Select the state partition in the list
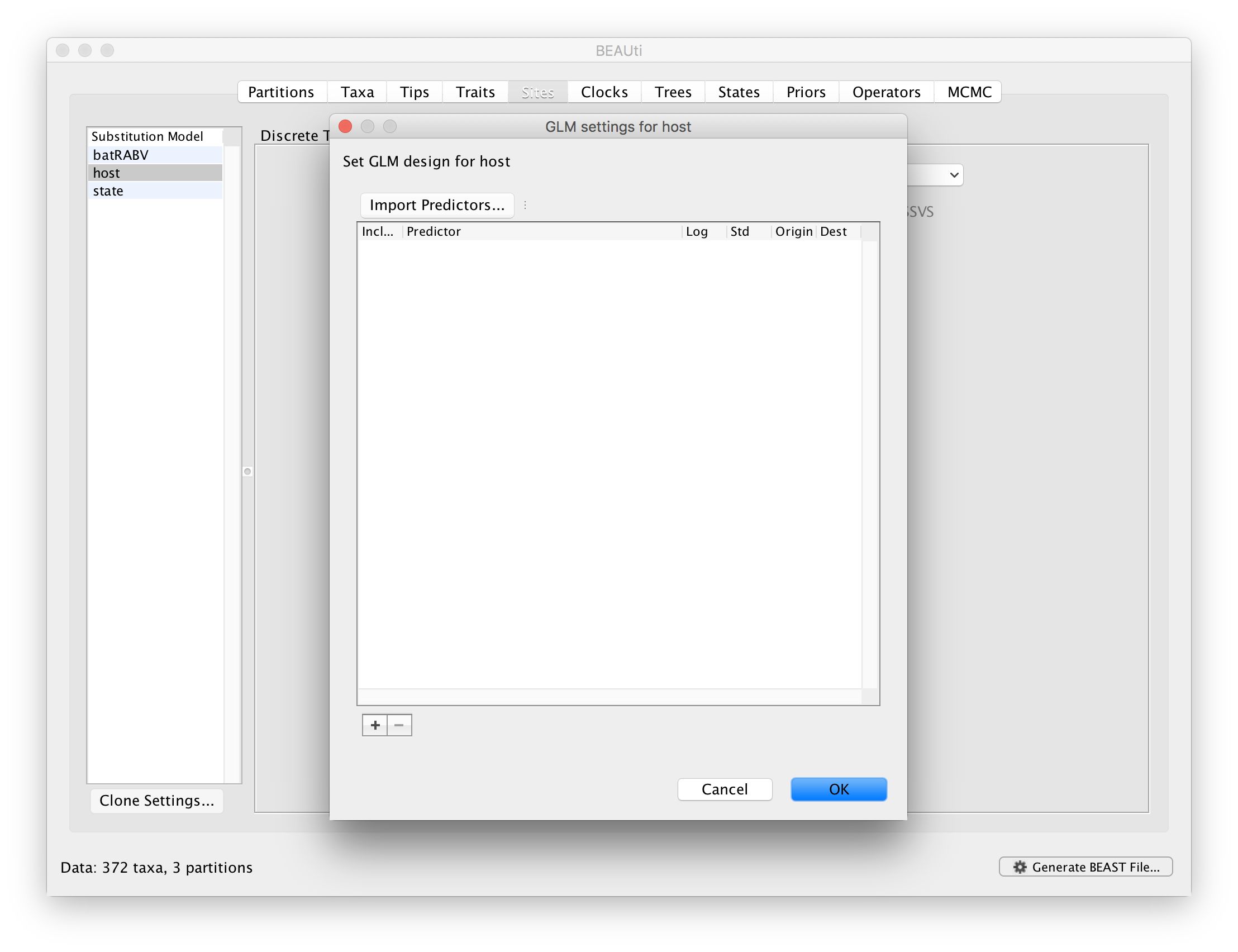This screenshot has width=1238, height=952. [x=155, y=191]
